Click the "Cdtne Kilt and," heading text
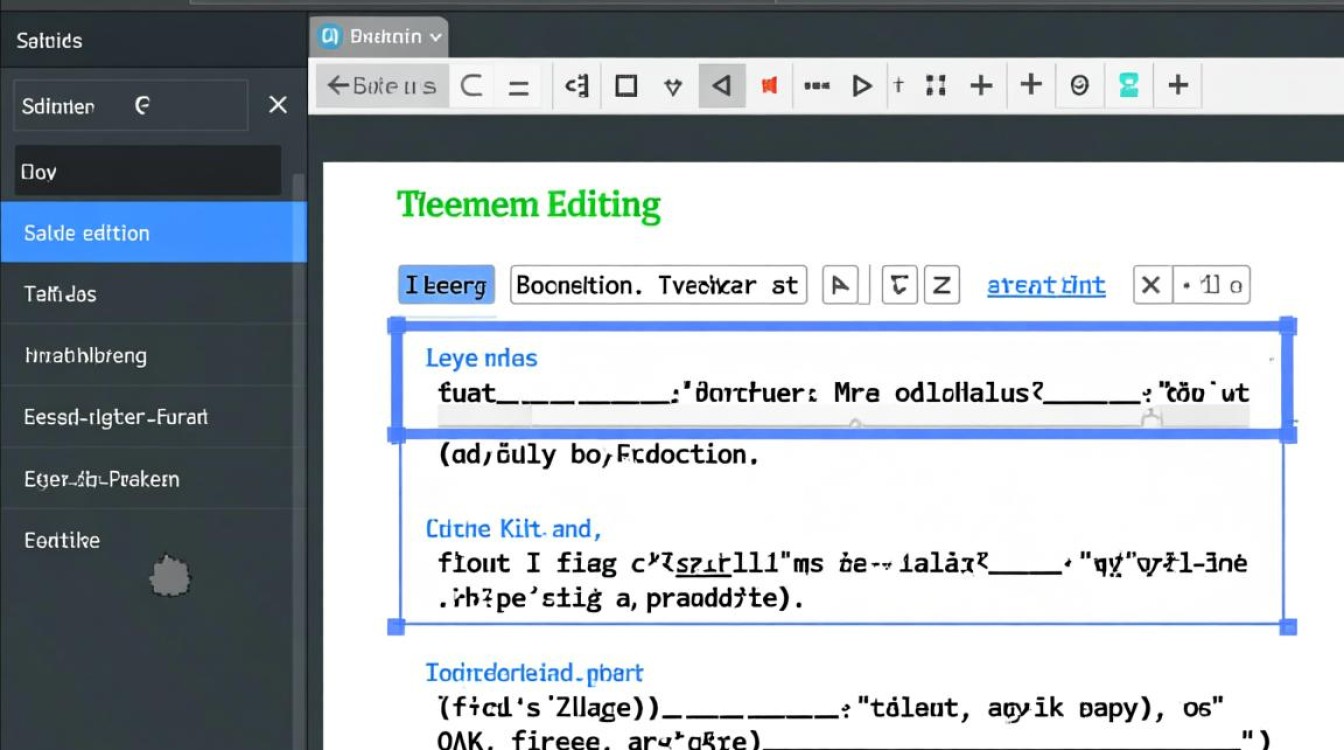The width and height of the screenshot is (1344, 750). coord(513,527)
